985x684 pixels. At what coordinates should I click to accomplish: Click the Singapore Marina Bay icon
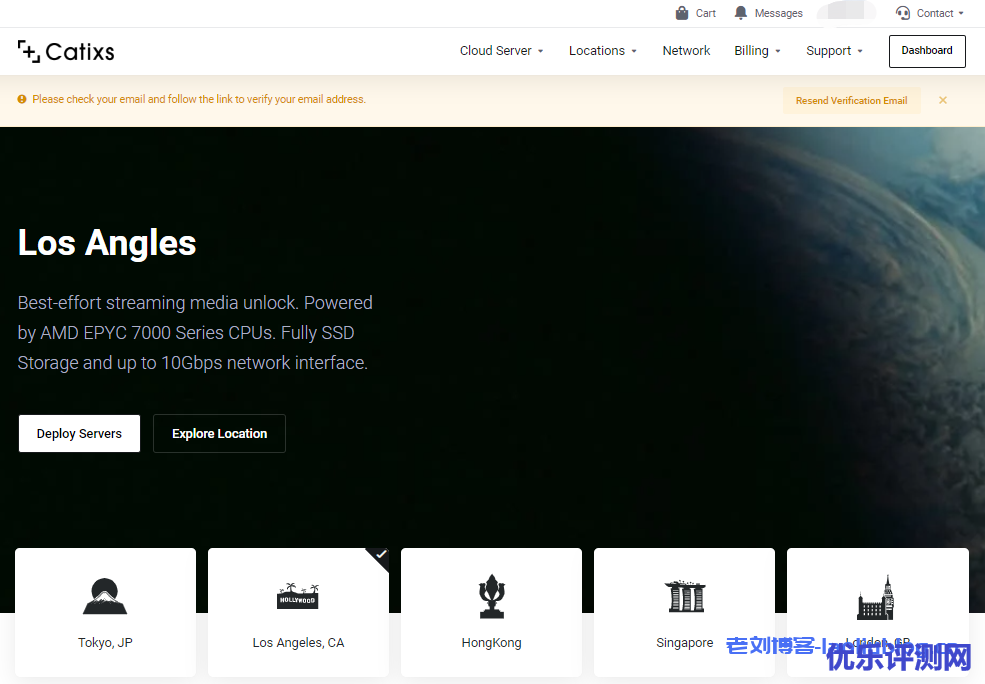click(685, 596)
